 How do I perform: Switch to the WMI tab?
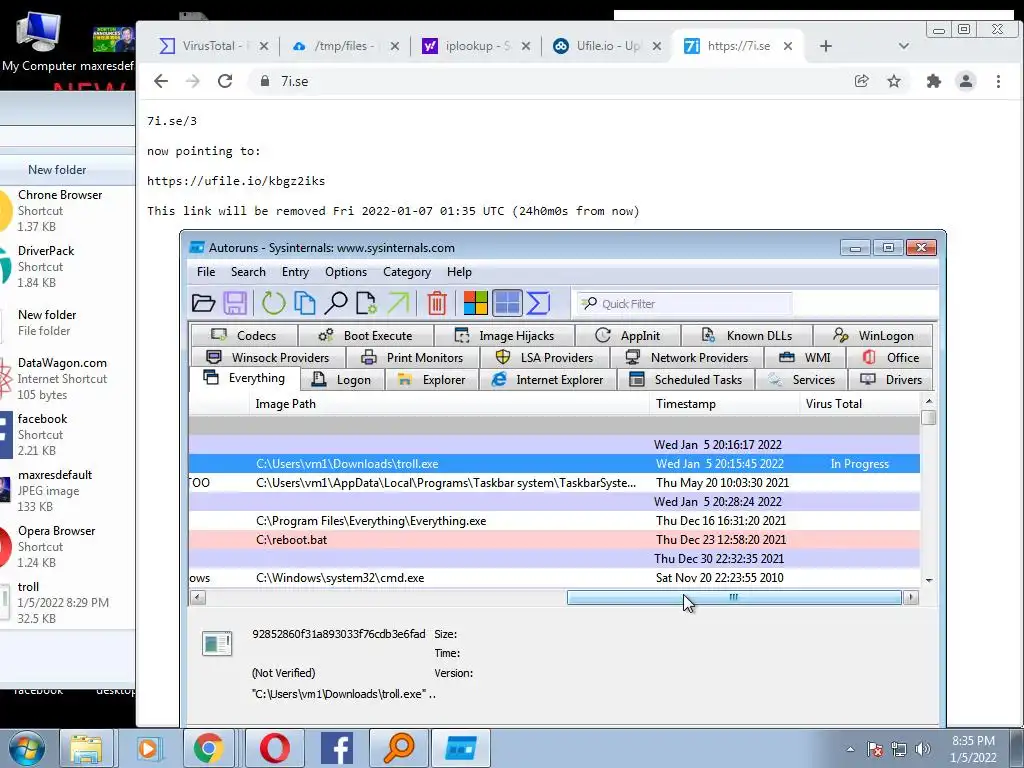pyautogui.click(x=805, y=358)
